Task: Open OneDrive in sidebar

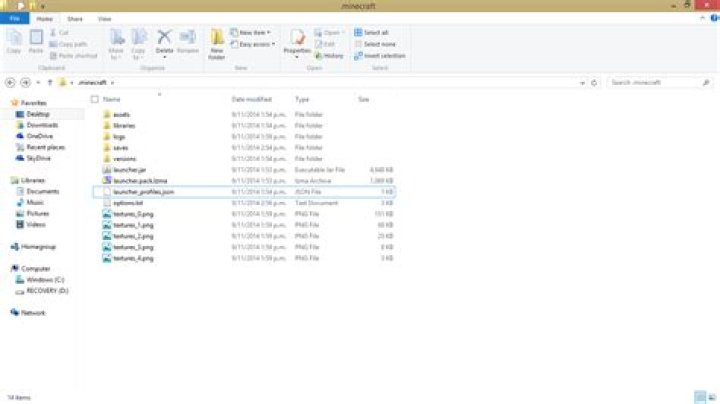Action: click(39, 136)
